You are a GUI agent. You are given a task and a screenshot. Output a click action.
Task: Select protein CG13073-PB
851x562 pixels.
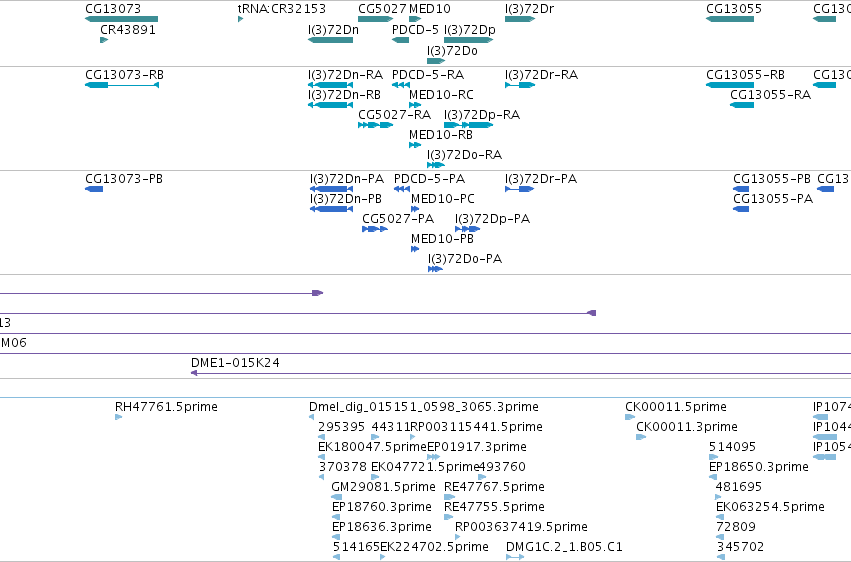pyautogui.click(x=94, y=189)
